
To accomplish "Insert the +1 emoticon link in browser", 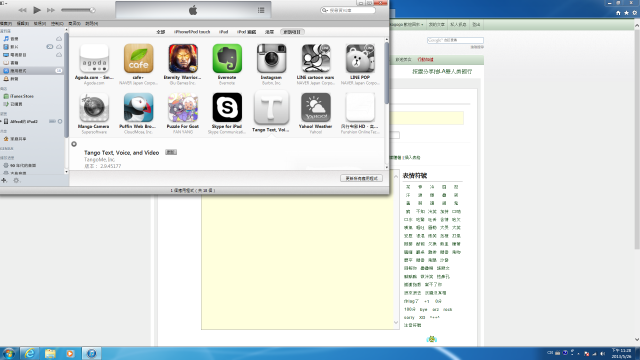I will tap(427, 301).
